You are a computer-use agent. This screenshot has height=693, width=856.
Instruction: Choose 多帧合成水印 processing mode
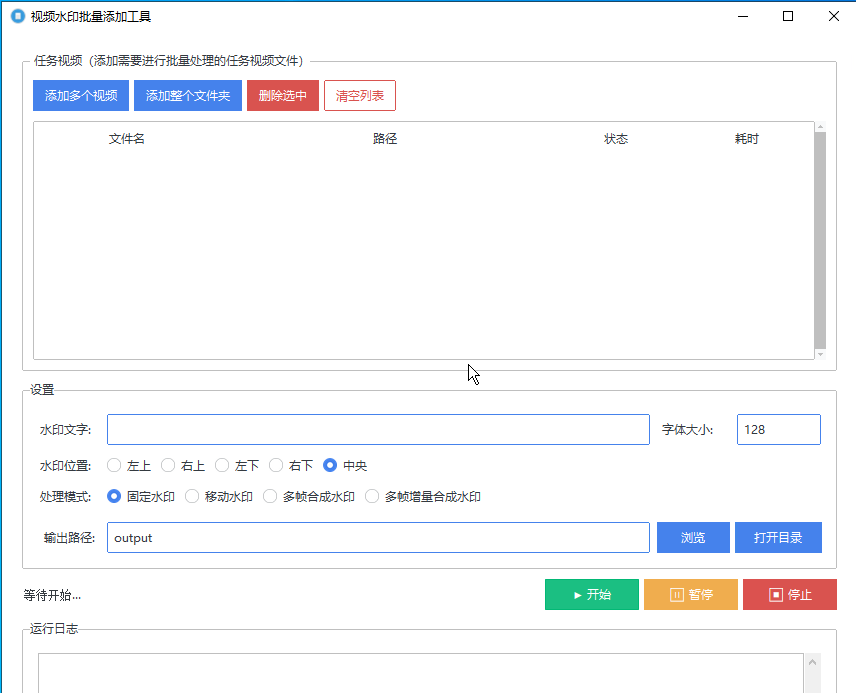[x=270, y=496]
